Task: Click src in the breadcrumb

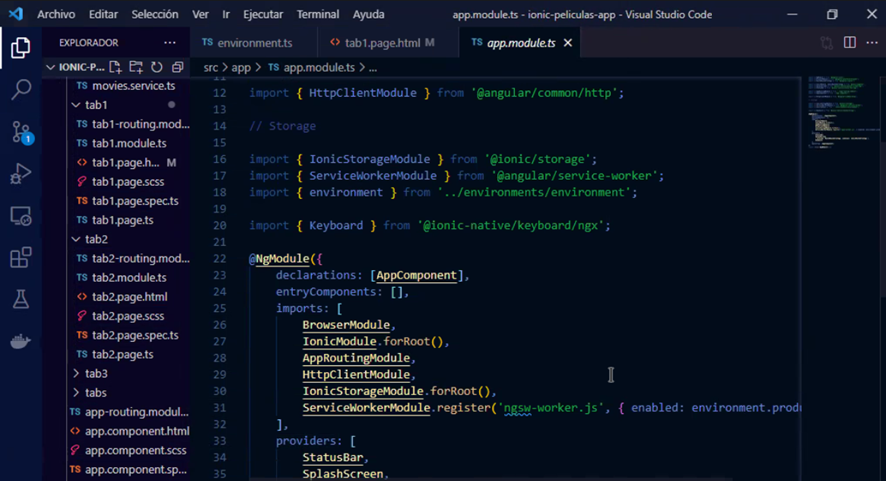Action: (211, 68)
